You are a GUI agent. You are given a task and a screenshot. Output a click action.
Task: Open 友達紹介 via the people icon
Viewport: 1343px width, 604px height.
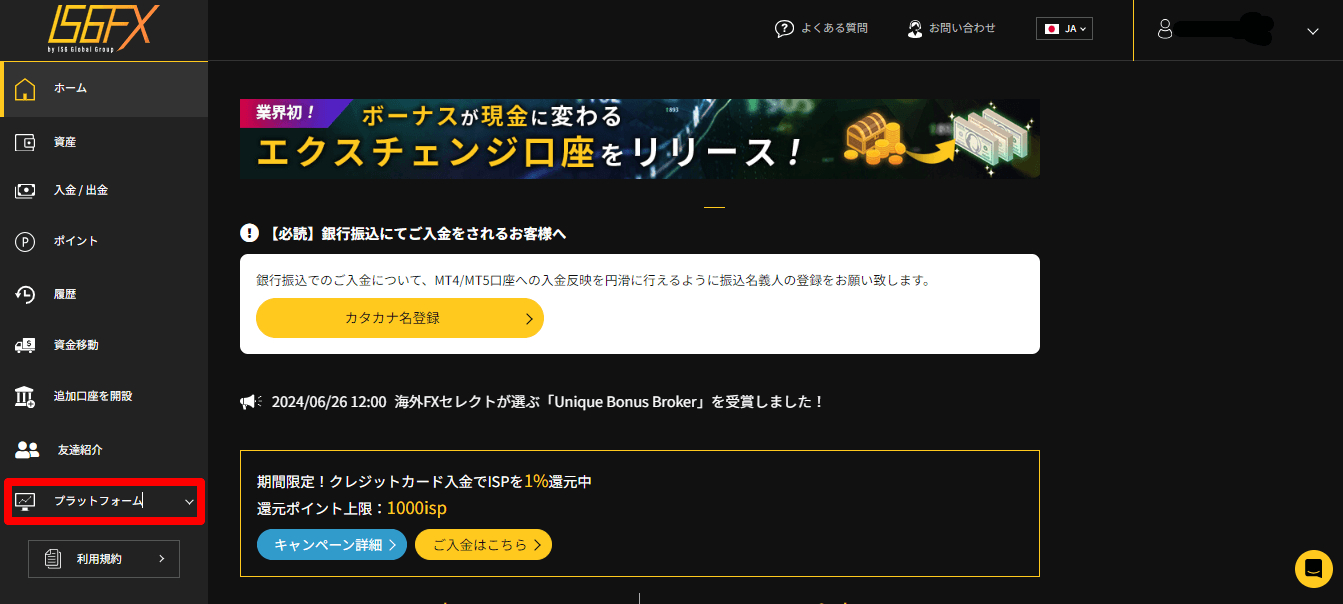click(x=25, y=449)
